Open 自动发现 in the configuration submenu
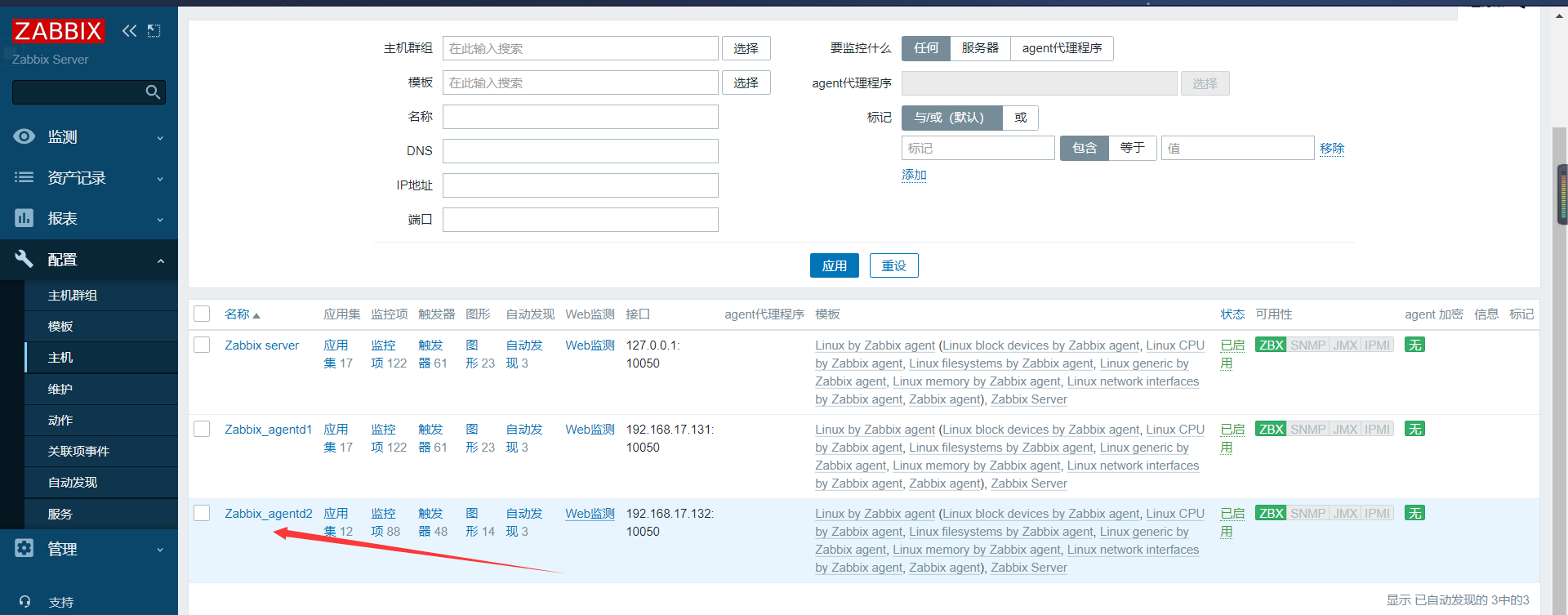Viewport: 1568px width, 615px height. (x=101, y=482)
